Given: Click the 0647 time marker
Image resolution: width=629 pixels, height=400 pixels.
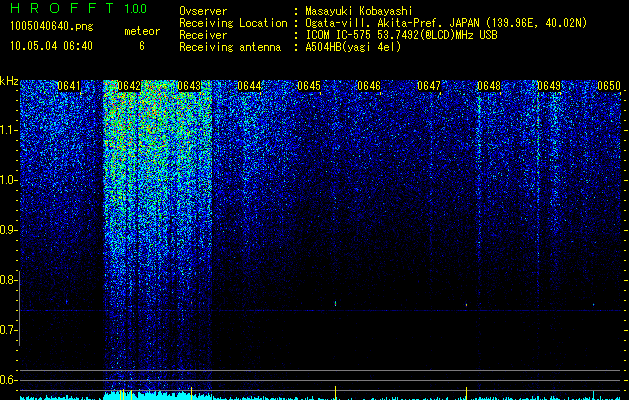Looking at the screenshot, I should [429, 86].
